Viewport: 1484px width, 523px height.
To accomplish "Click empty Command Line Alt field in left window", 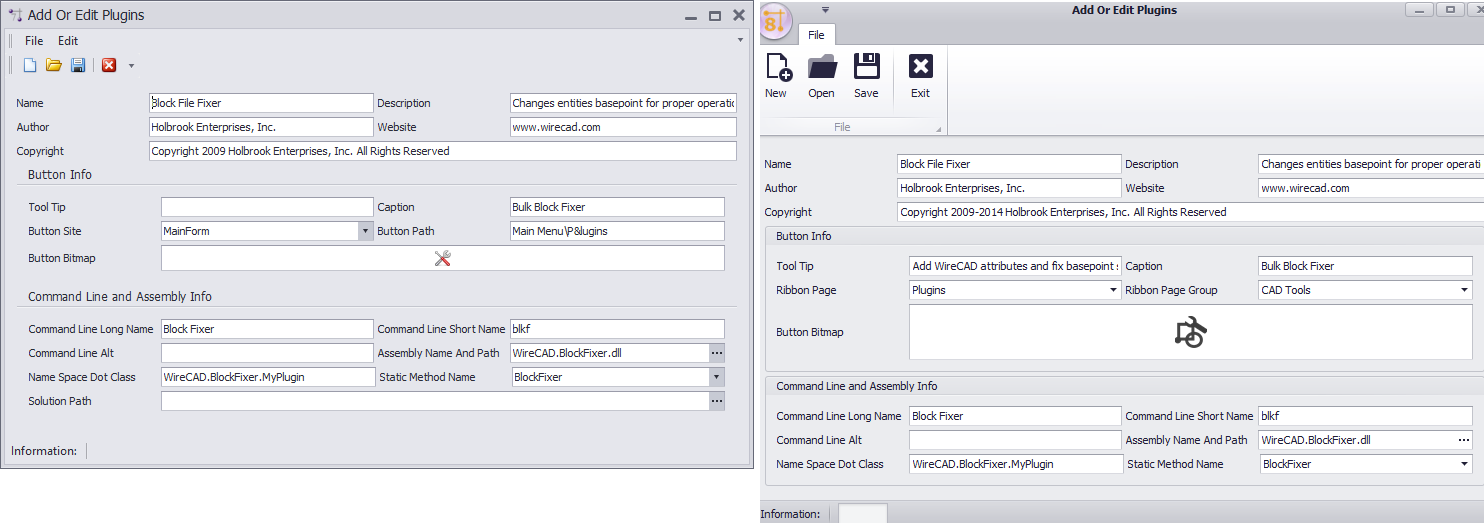I will click(267, 353).
